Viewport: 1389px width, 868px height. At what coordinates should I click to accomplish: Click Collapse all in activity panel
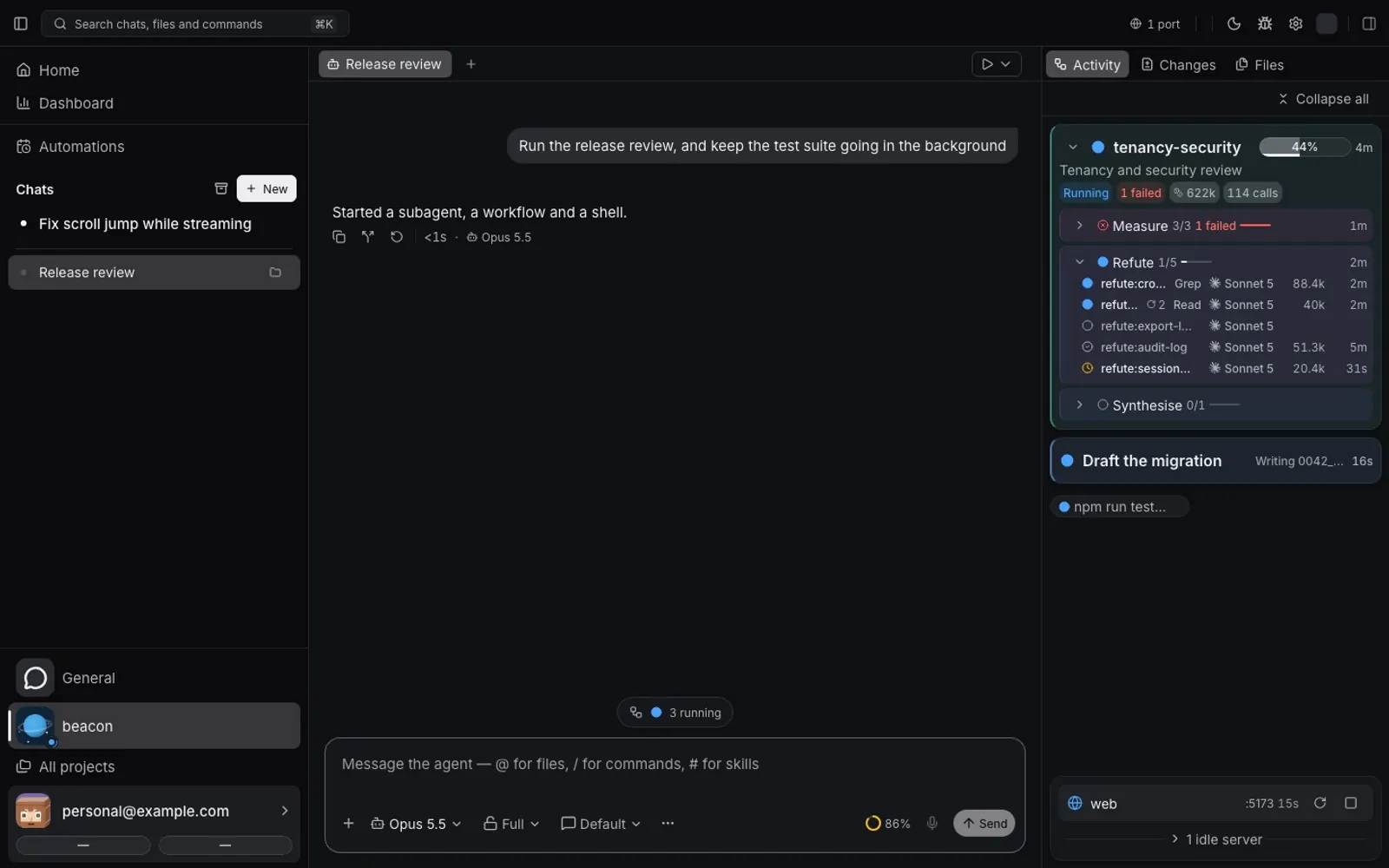pos(1323,99)
